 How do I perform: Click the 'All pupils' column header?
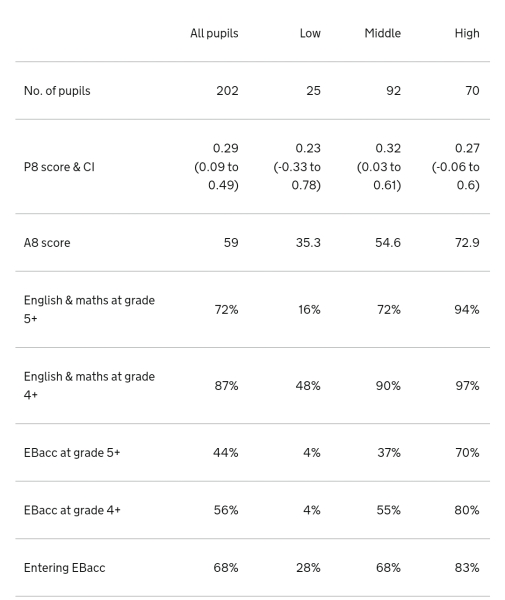pyautogui.click(x=214, y=33)
